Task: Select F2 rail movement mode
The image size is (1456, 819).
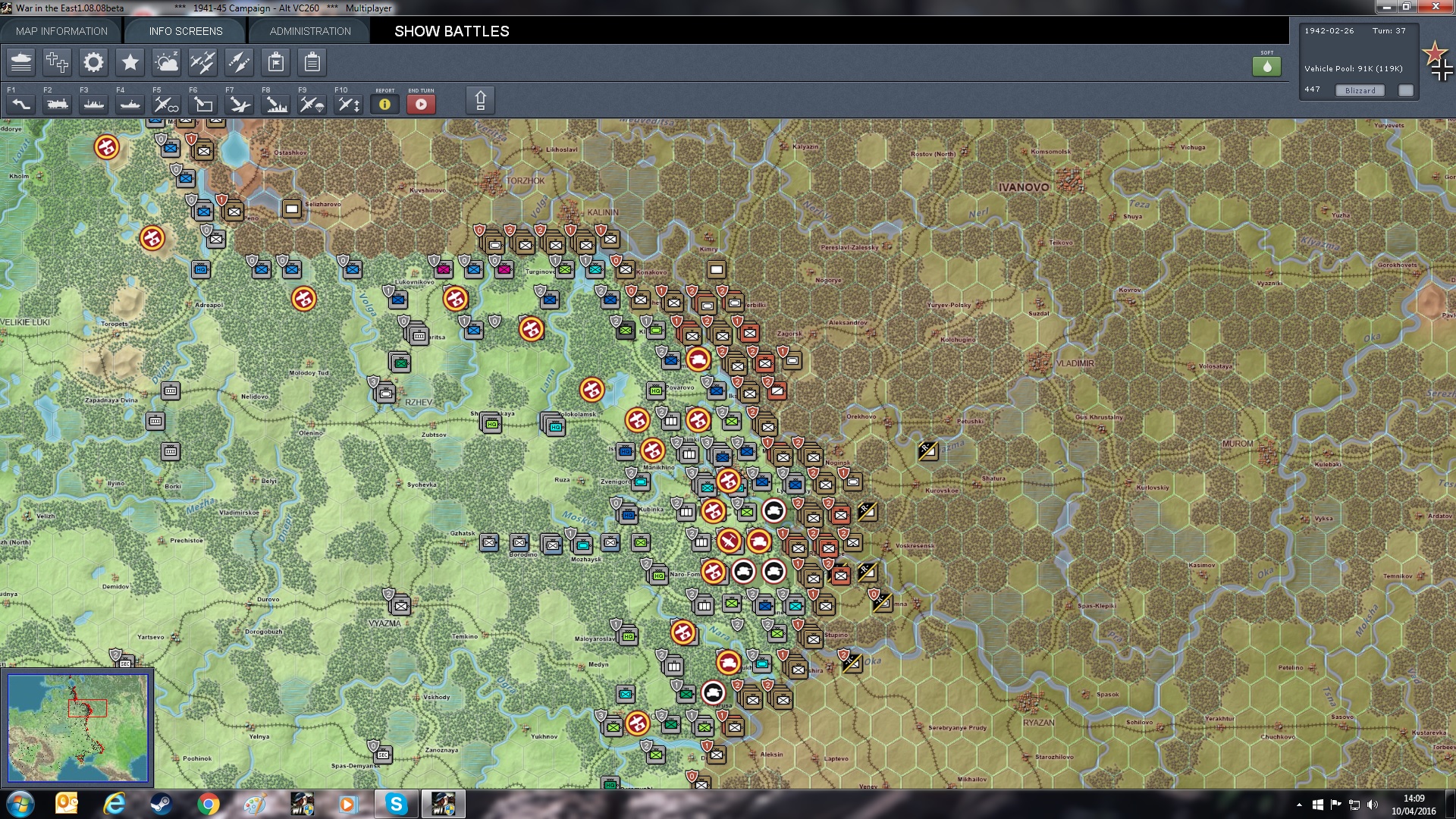Action: tap(57, 104)
